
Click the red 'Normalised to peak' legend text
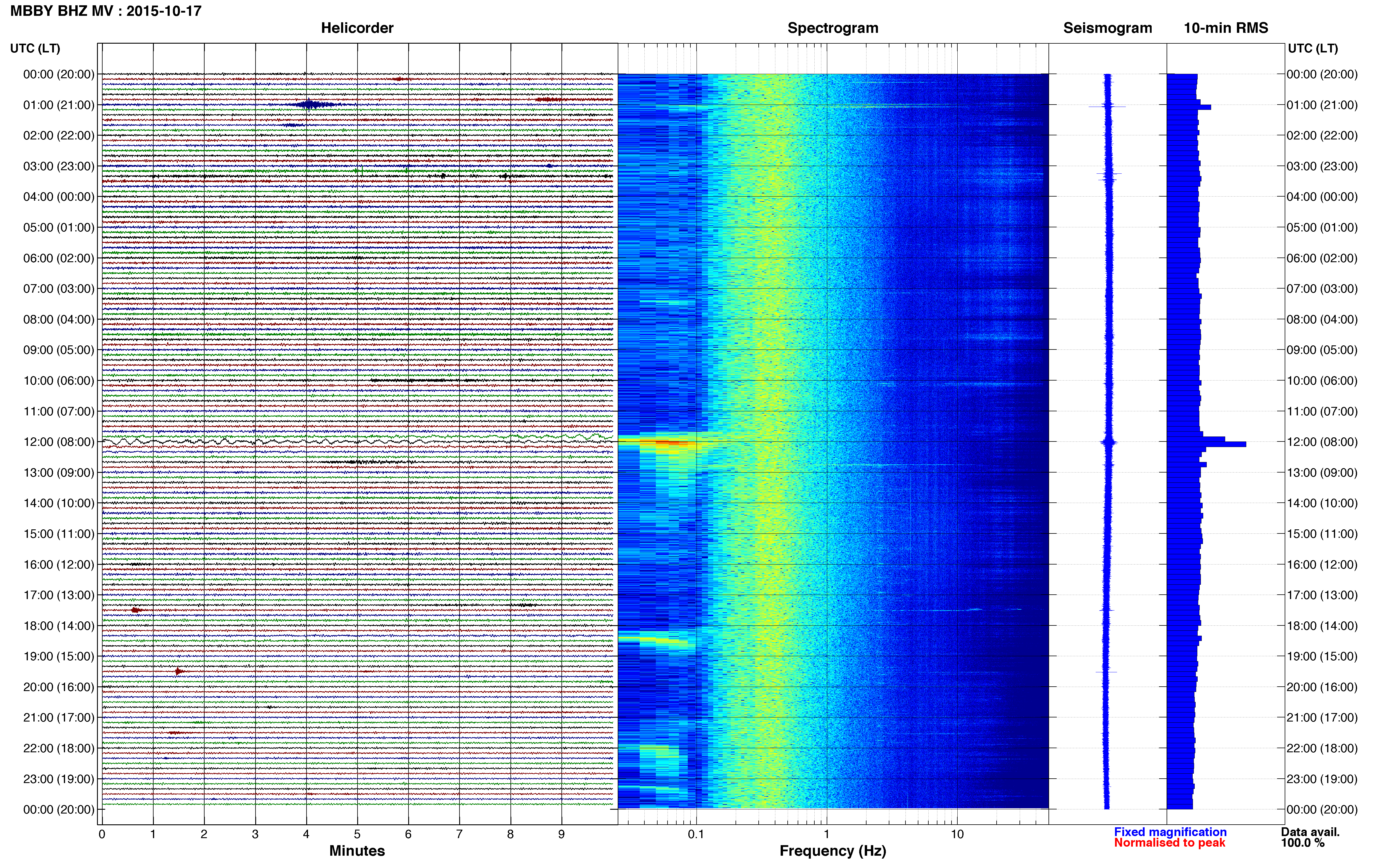(x=1170, y=843)
